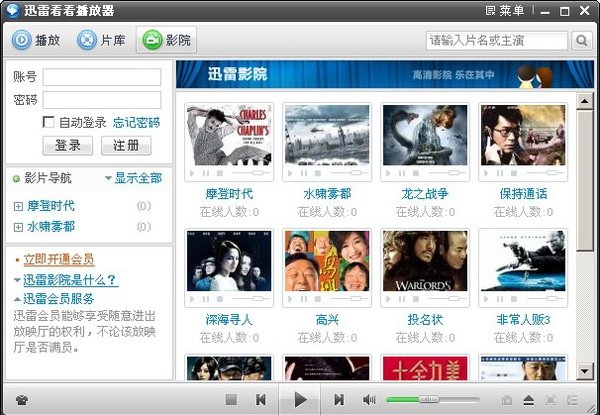Open the 摩登时代 movie poster
This screenshot has width=600, height=415.
coord(229,135)
